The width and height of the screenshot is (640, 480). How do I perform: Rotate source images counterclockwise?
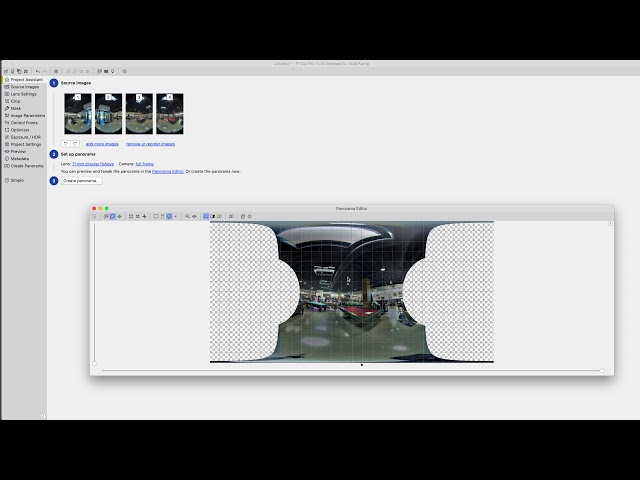[x=66, y=144]
